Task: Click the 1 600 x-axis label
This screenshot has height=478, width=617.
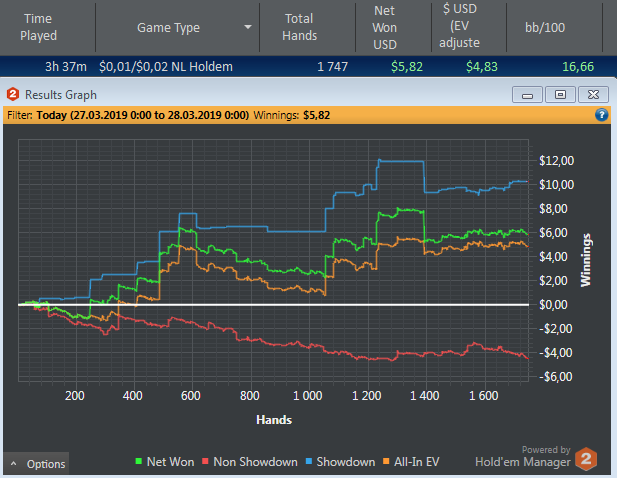Action: 483,395
